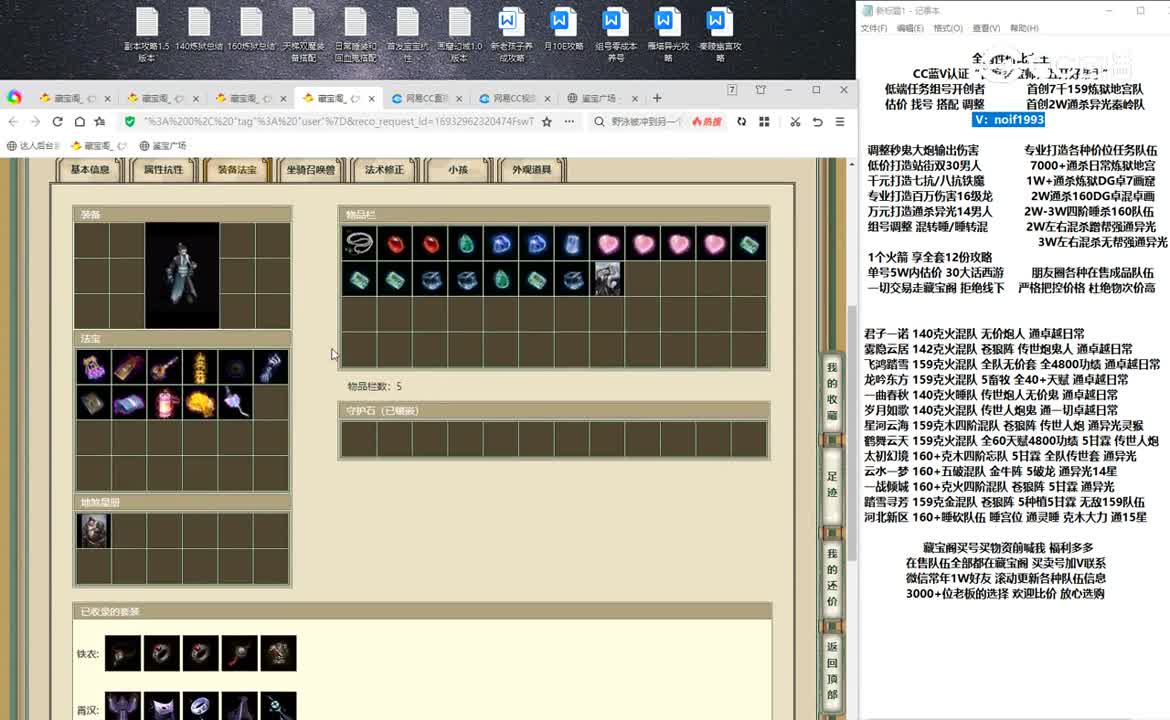Select the golden pagoda artifact in 法宝
1170x720 pixels.
[x=199, y=367]
